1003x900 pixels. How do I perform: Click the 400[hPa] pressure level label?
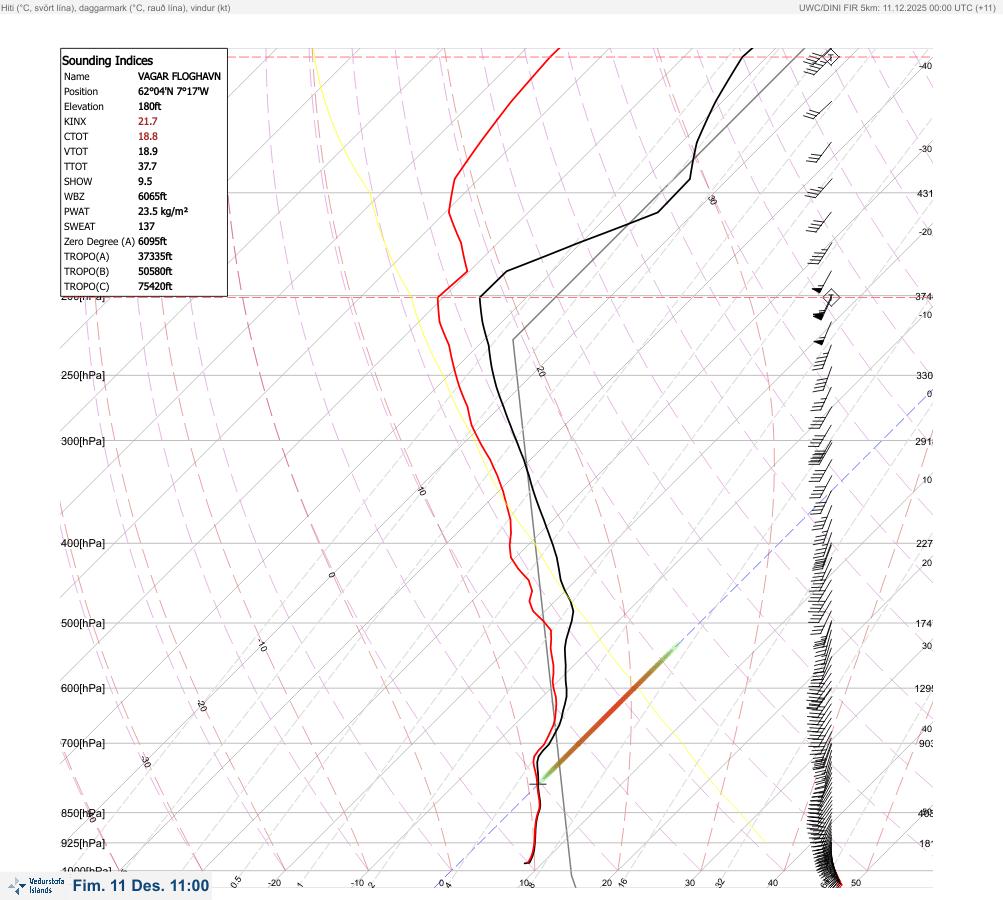coord(83,544)
